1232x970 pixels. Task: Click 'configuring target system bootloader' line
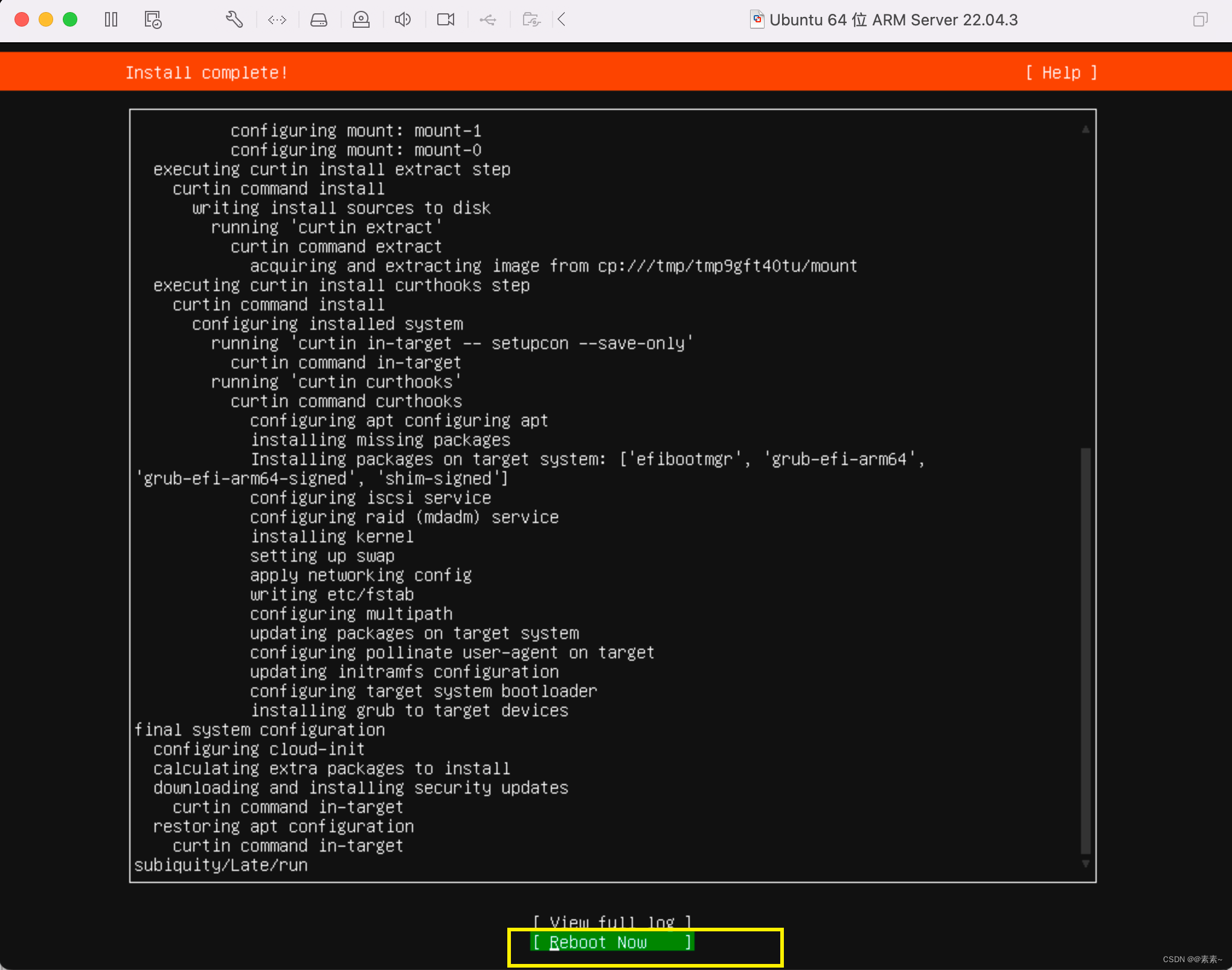(x=424, y=691)
